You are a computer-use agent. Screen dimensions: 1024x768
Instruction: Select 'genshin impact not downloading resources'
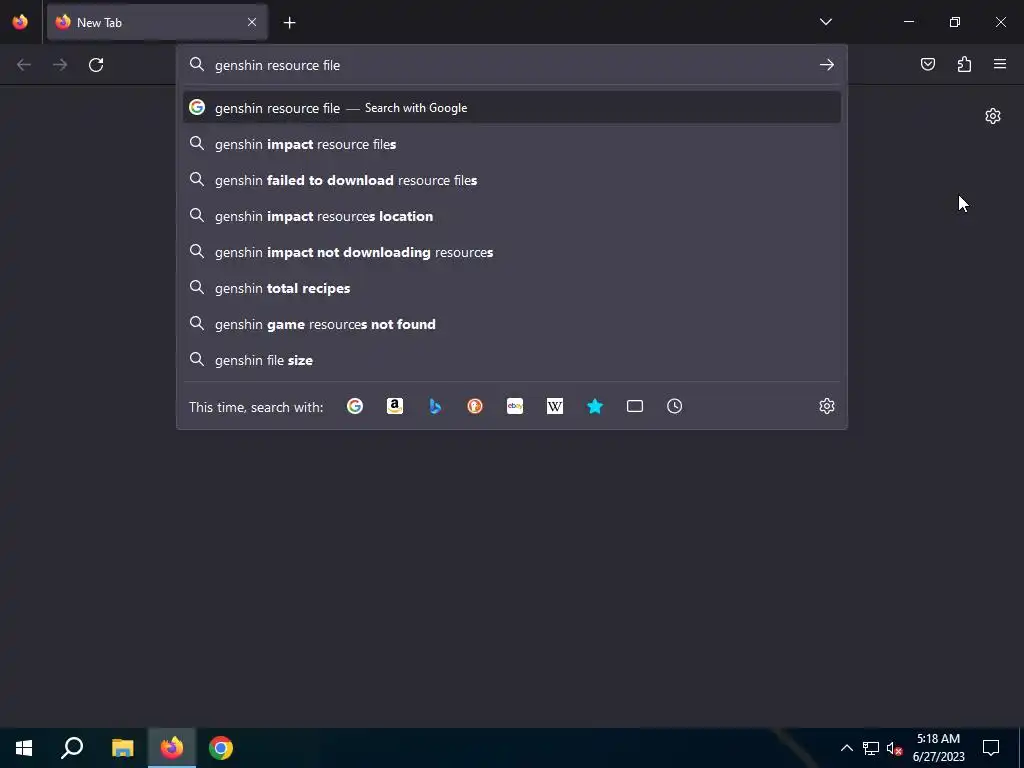tap(512, 252)
